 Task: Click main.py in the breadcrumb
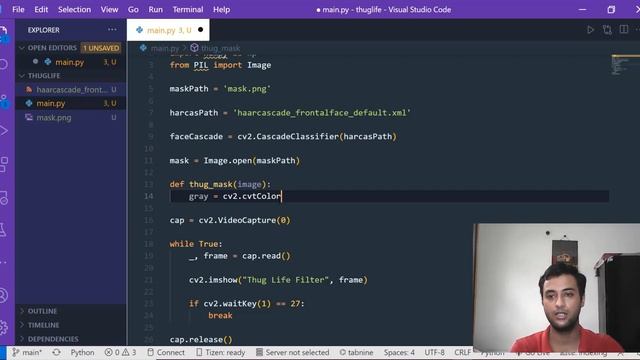(x=164, y=48)
